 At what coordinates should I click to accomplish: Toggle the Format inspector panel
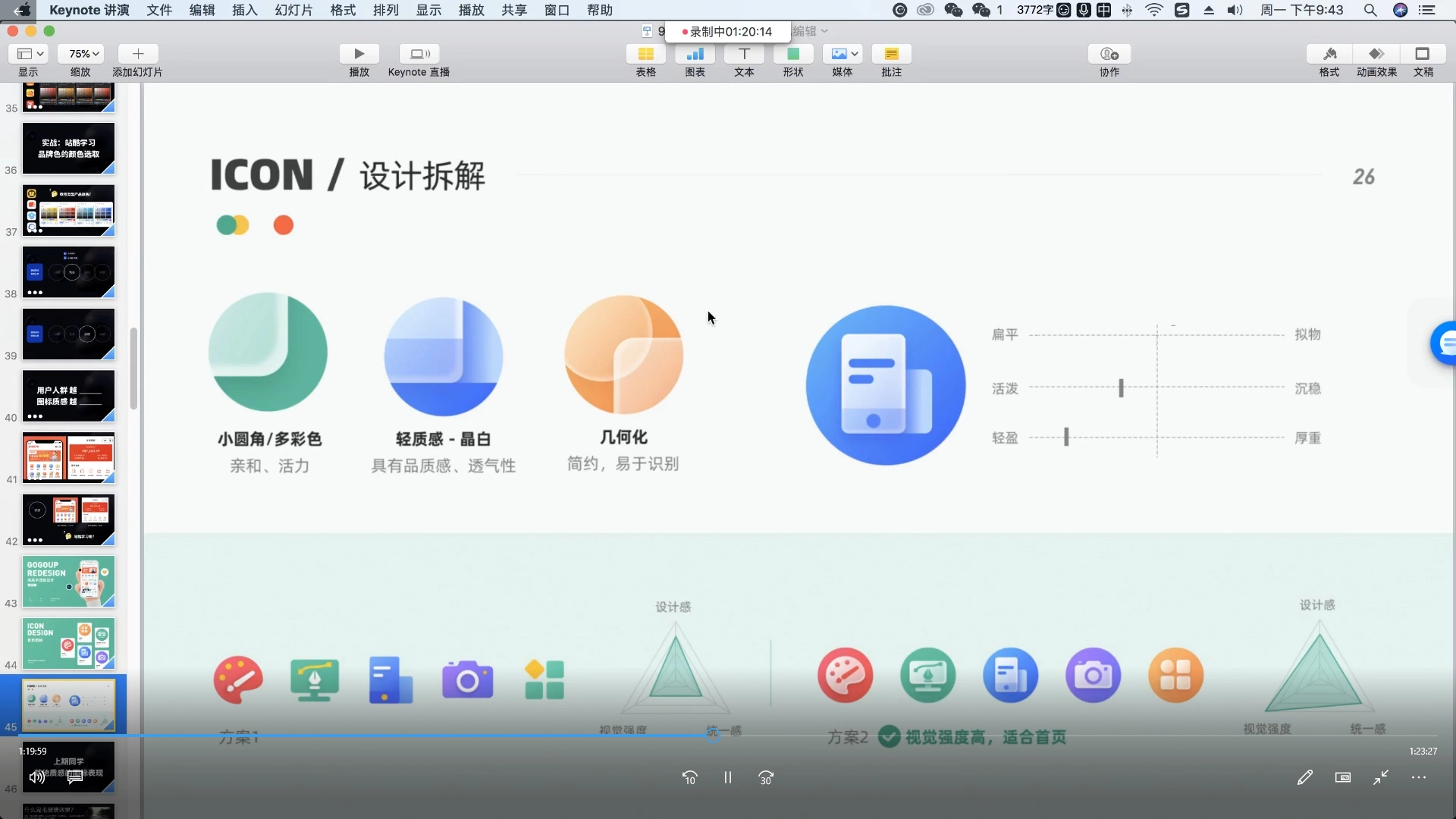[x=1329, y=54]
